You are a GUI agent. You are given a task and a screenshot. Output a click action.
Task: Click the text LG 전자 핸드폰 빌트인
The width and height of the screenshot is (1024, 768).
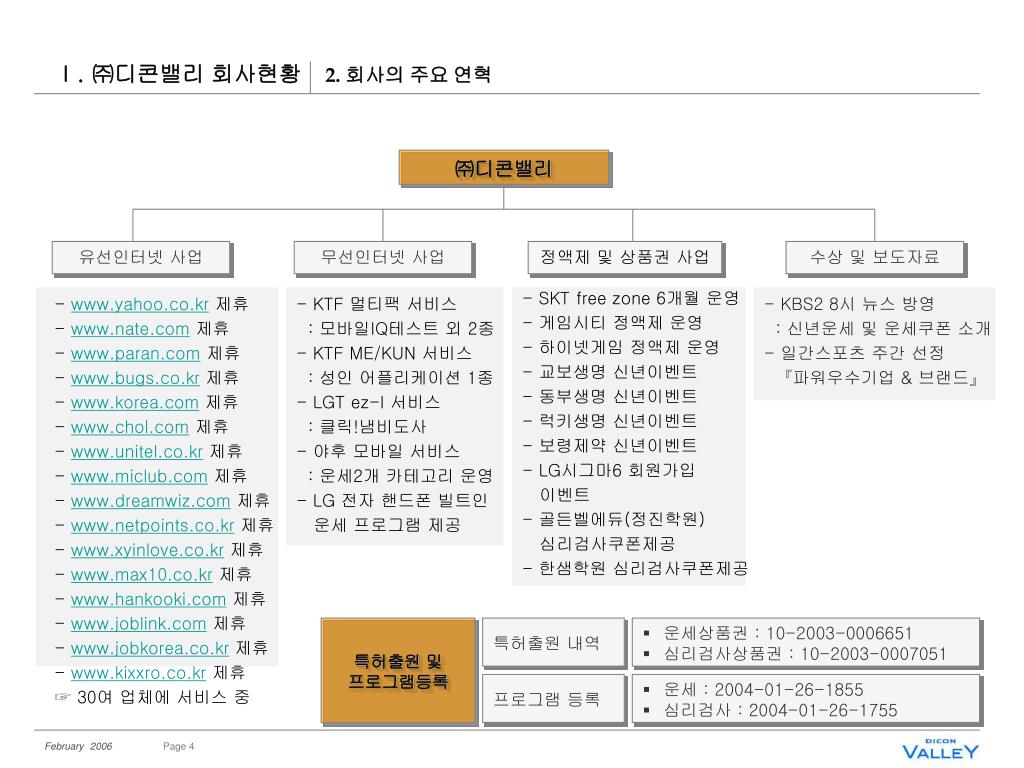400,501
